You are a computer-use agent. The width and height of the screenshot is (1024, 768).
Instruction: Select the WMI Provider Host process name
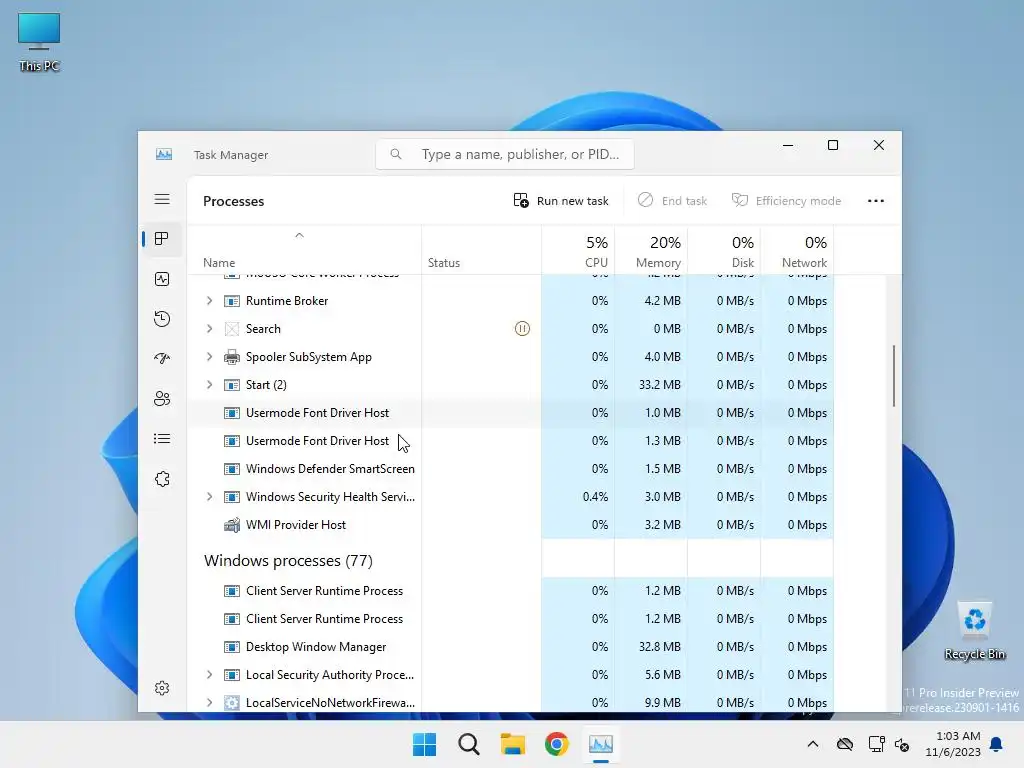click(x=296, y=524)
